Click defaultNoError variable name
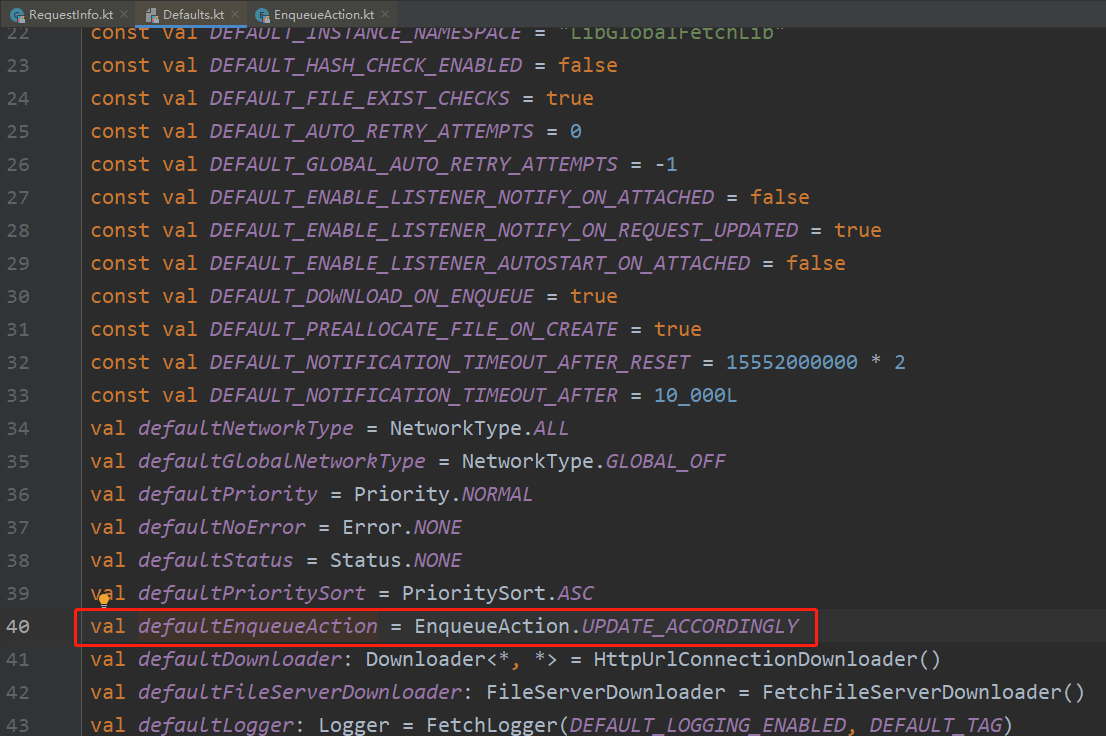The image size is (1106, 736). 221,528
